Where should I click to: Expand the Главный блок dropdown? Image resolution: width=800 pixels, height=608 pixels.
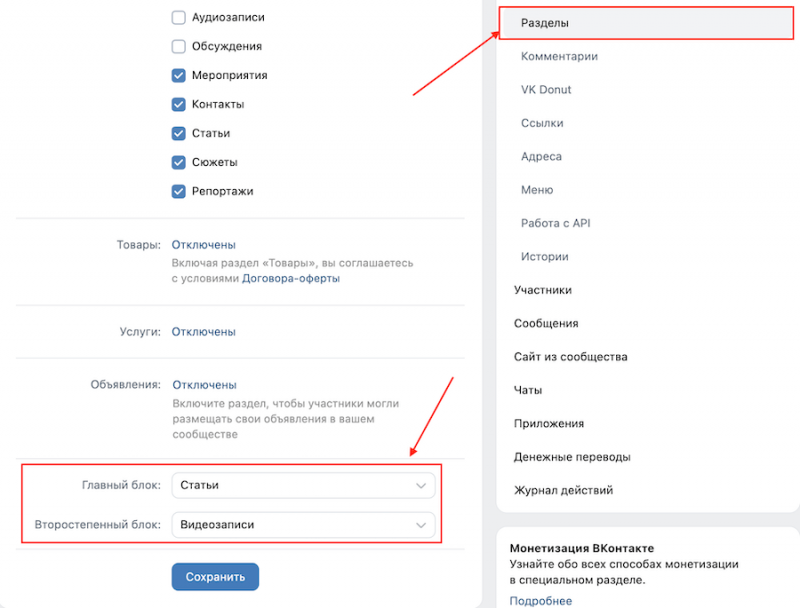[x=303, y=486]
